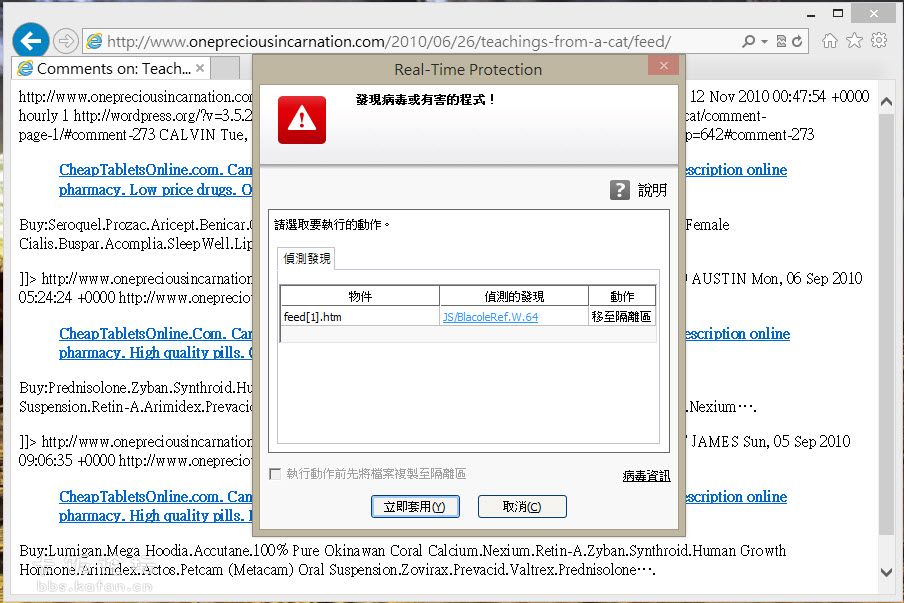
Task: Refresh the page with the reload icon
Action: [797, 42]
